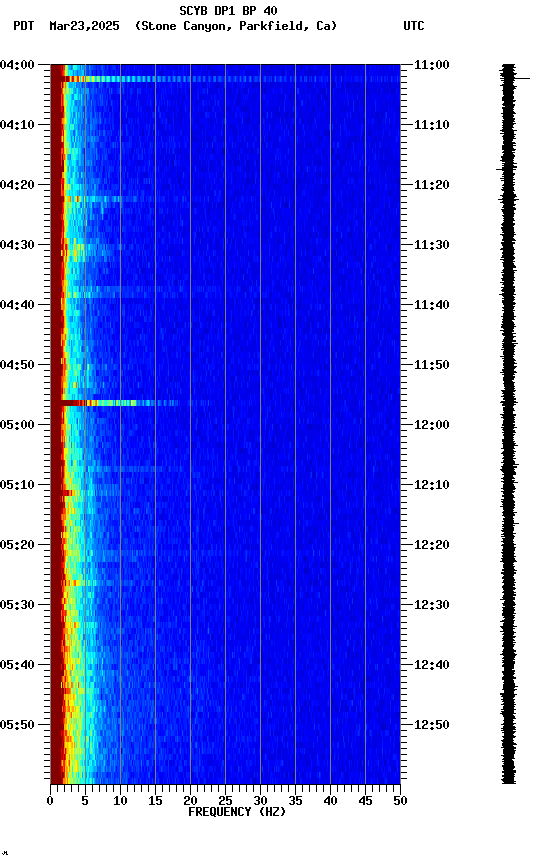Click the '0' frequency axis label
The width and height of the screenshot is (552, 864).
(x=51, y=801)
